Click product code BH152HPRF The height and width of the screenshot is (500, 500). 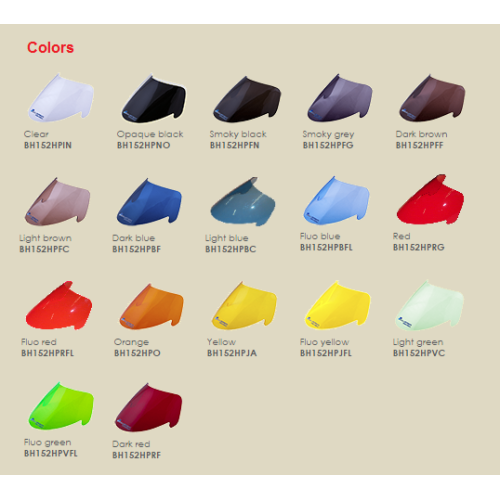(x=136, y=455)
